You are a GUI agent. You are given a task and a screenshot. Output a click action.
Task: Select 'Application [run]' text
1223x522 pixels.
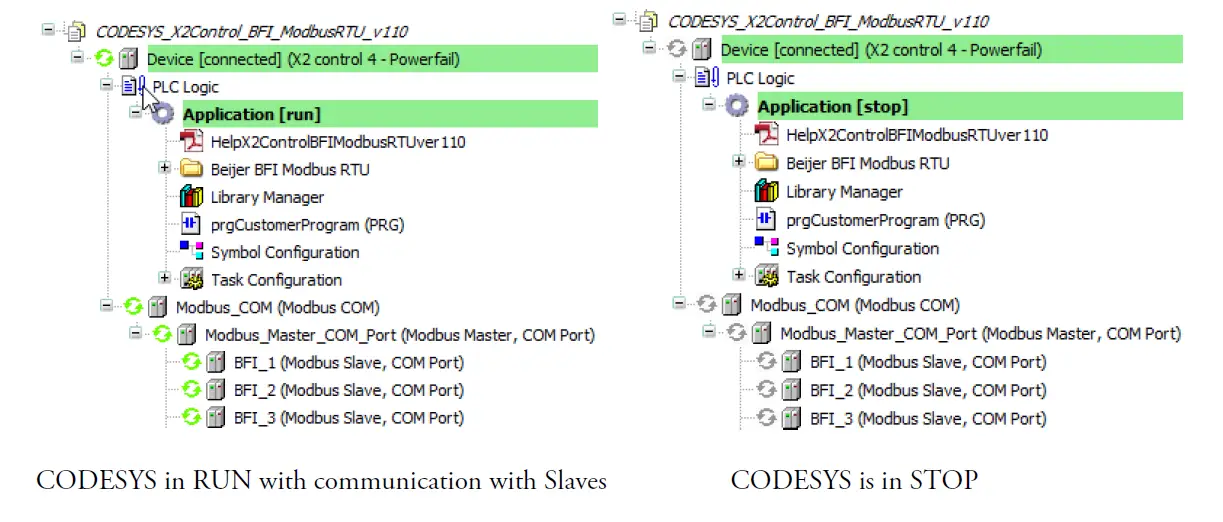252,115
